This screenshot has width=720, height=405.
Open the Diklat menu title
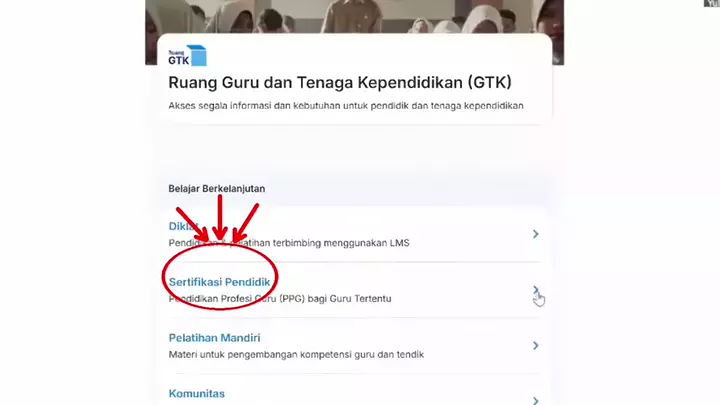[x=183, y=226]
